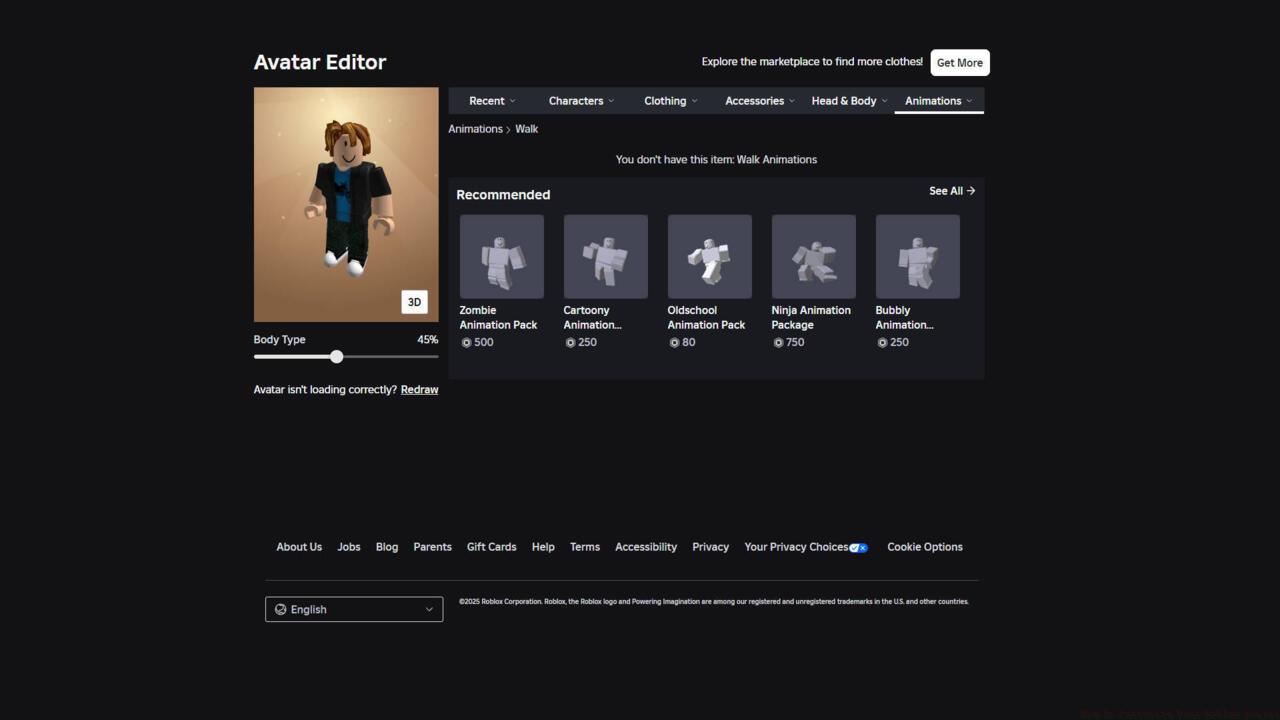
Task: Click the Robux icon next to Ninja Animation Package
Action: pyautogui.click(x=778, y=342)
